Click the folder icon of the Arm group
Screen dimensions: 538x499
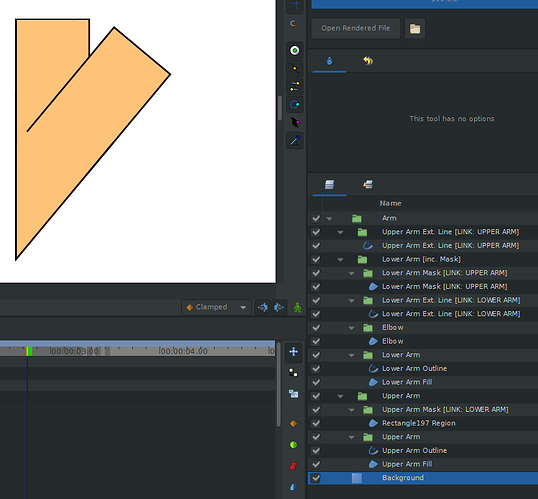(x=357, y=218)
